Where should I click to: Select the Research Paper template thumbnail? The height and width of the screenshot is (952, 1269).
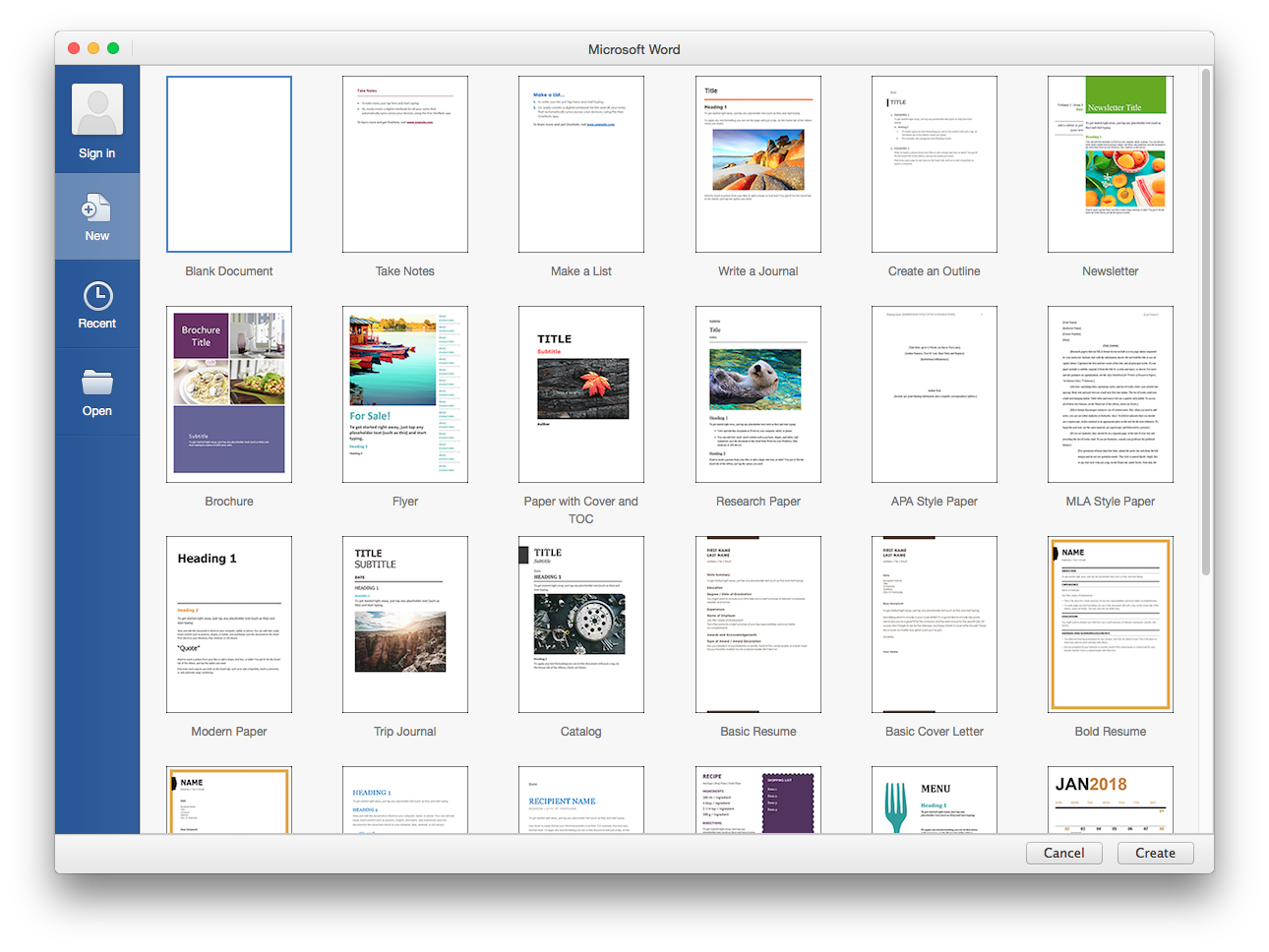pyautogui.click(x=758, y=394)
